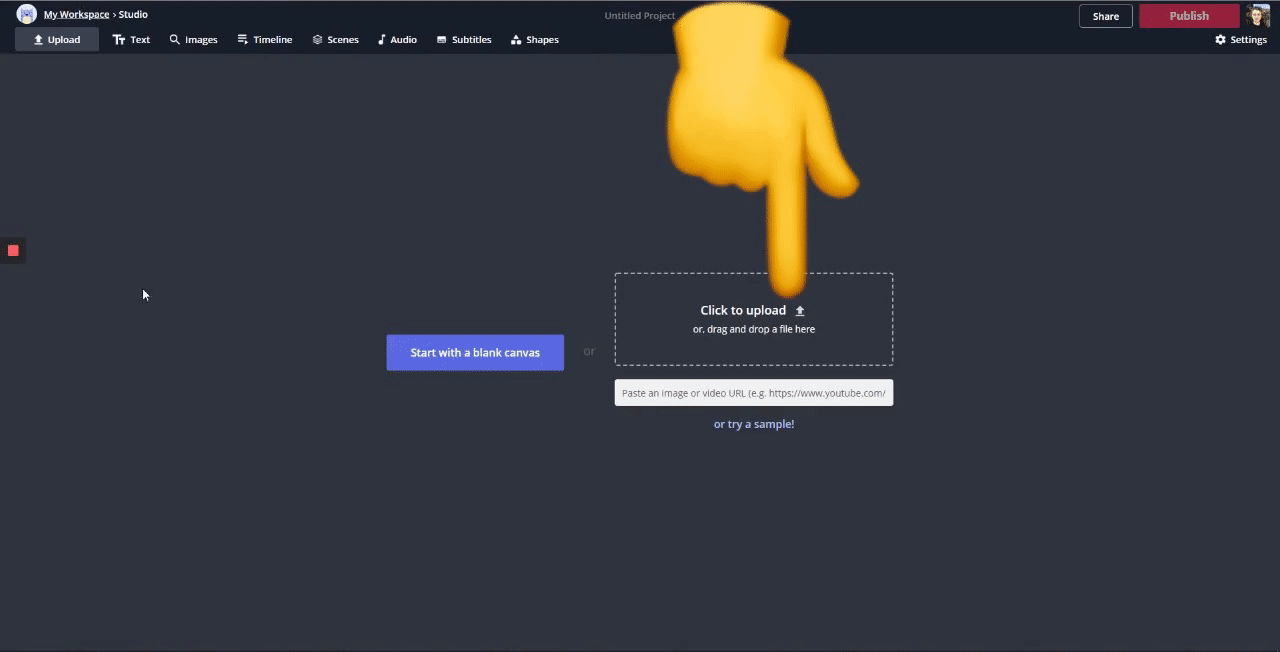The width and height of the screenshot is (1280, 652).
Task: Rename the Untitled Project title
Action: [x=639, y=16]
